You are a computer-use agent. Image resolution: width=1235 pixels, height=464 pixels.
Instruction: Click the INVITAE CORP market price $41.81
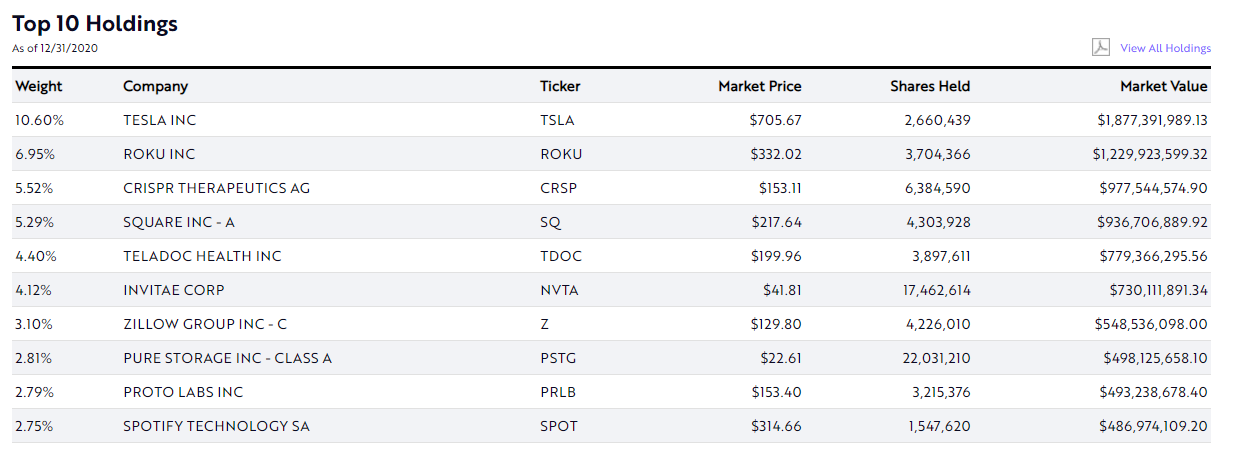pos(781,290)
